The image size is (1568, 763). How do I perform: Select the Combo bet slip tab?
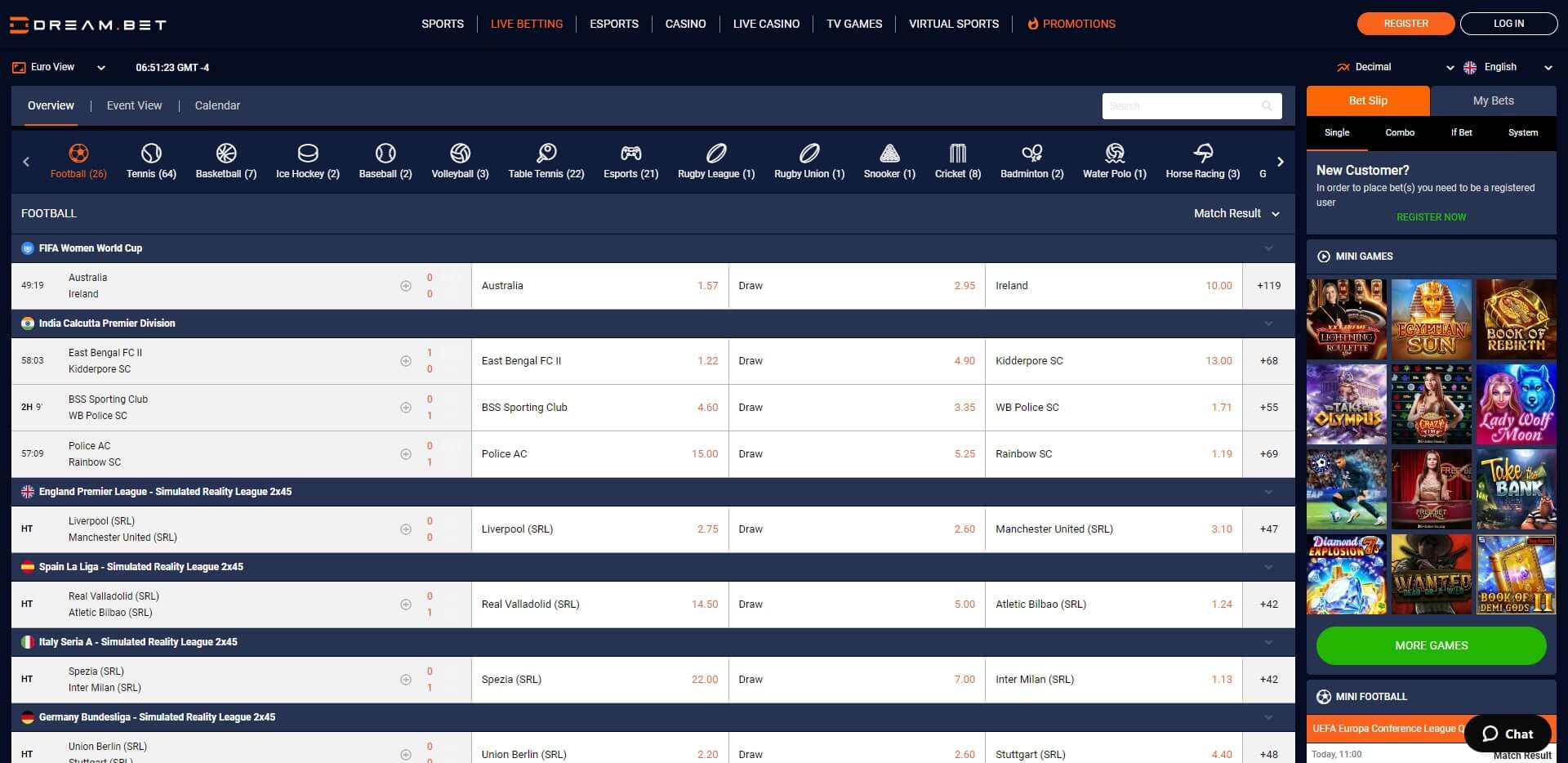click(1400, 132)
